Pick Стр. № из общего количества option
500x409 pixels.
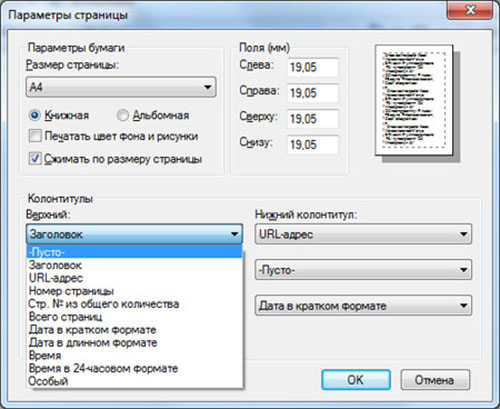click(x=134, y=304)
